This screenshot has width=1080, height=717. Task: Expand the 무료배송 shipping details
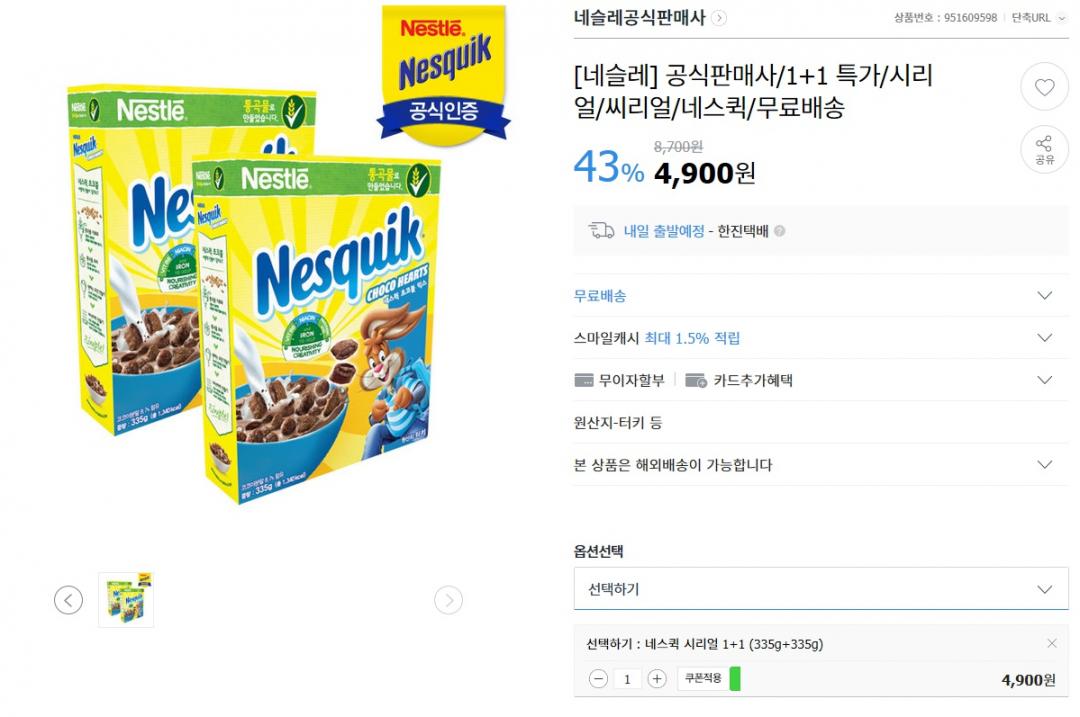(x=1045, y=296)
